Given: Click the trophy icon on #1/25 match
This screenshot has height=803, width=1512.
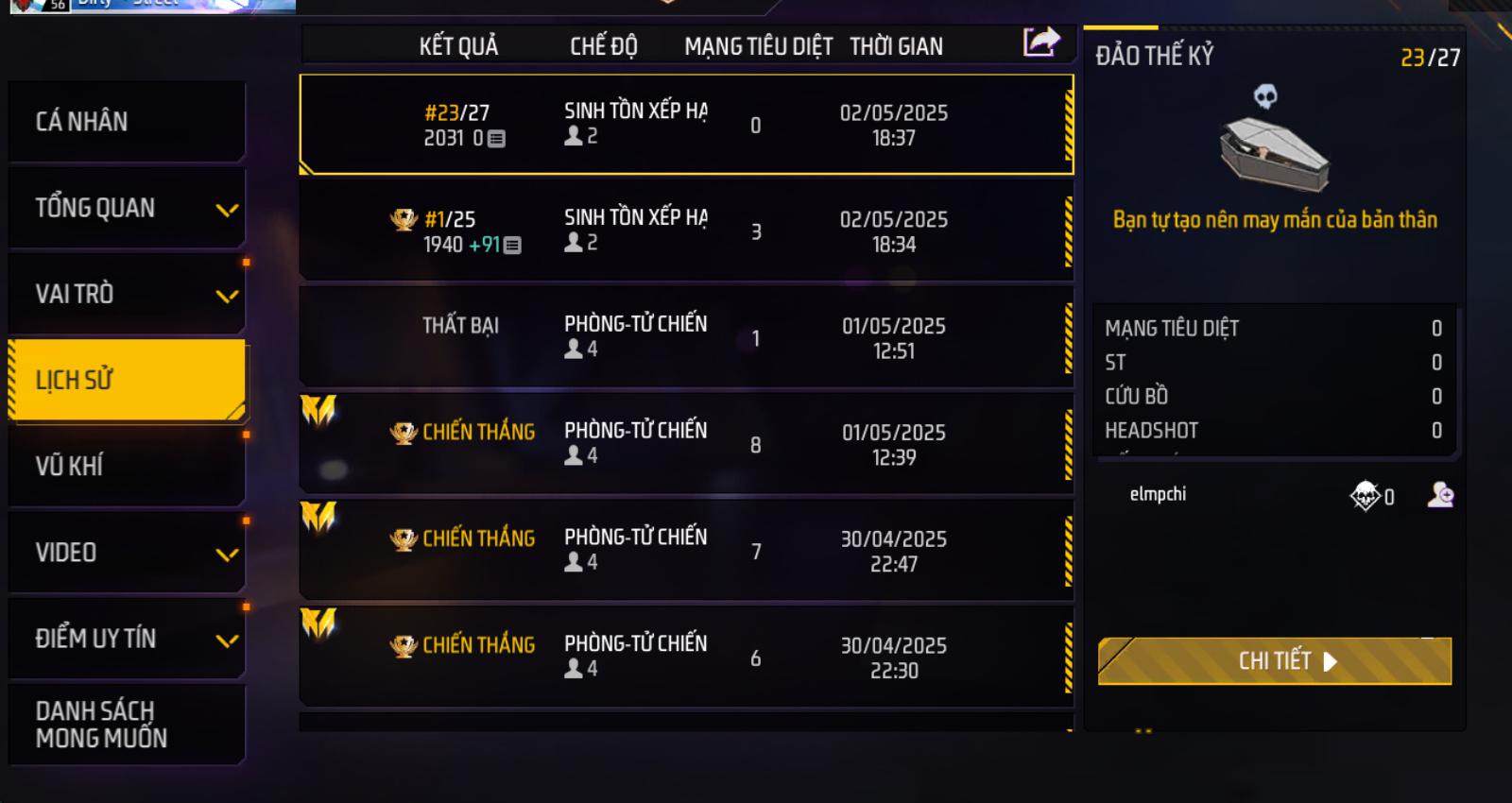Looking at the screenshot, I should pos(404,220).
